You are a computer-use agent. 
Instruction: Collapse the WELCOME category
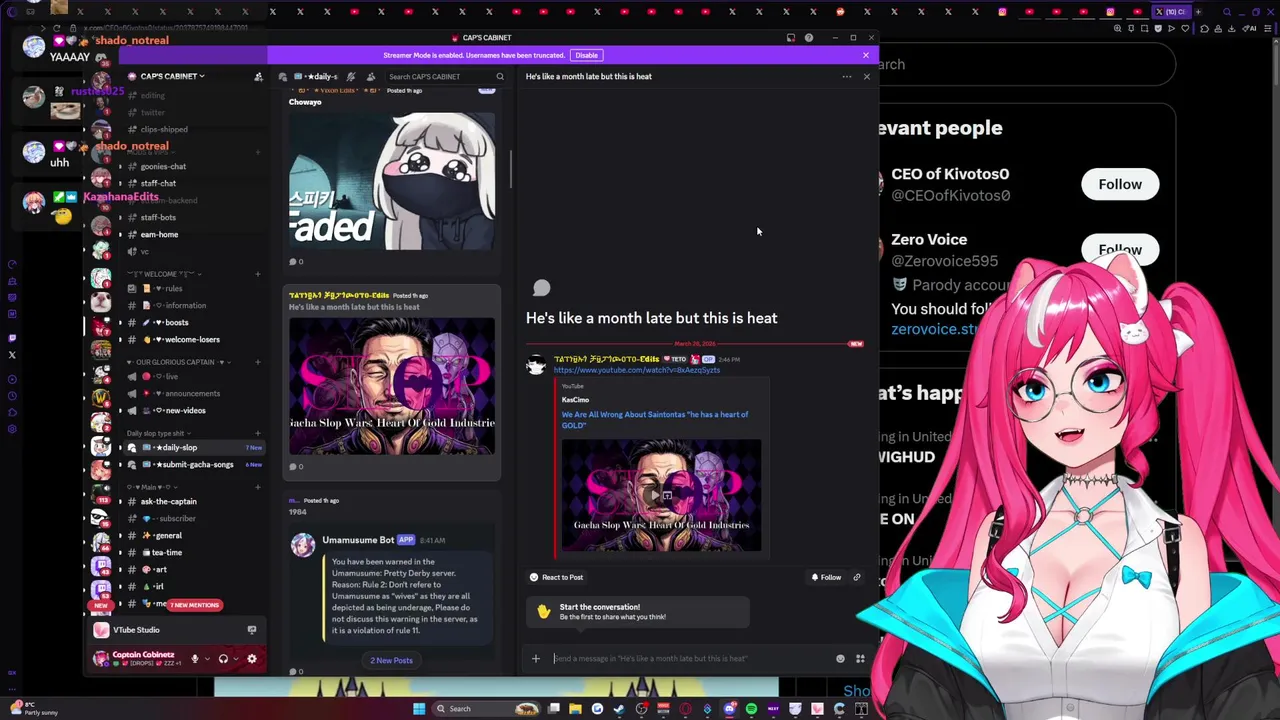coord(164,273)
